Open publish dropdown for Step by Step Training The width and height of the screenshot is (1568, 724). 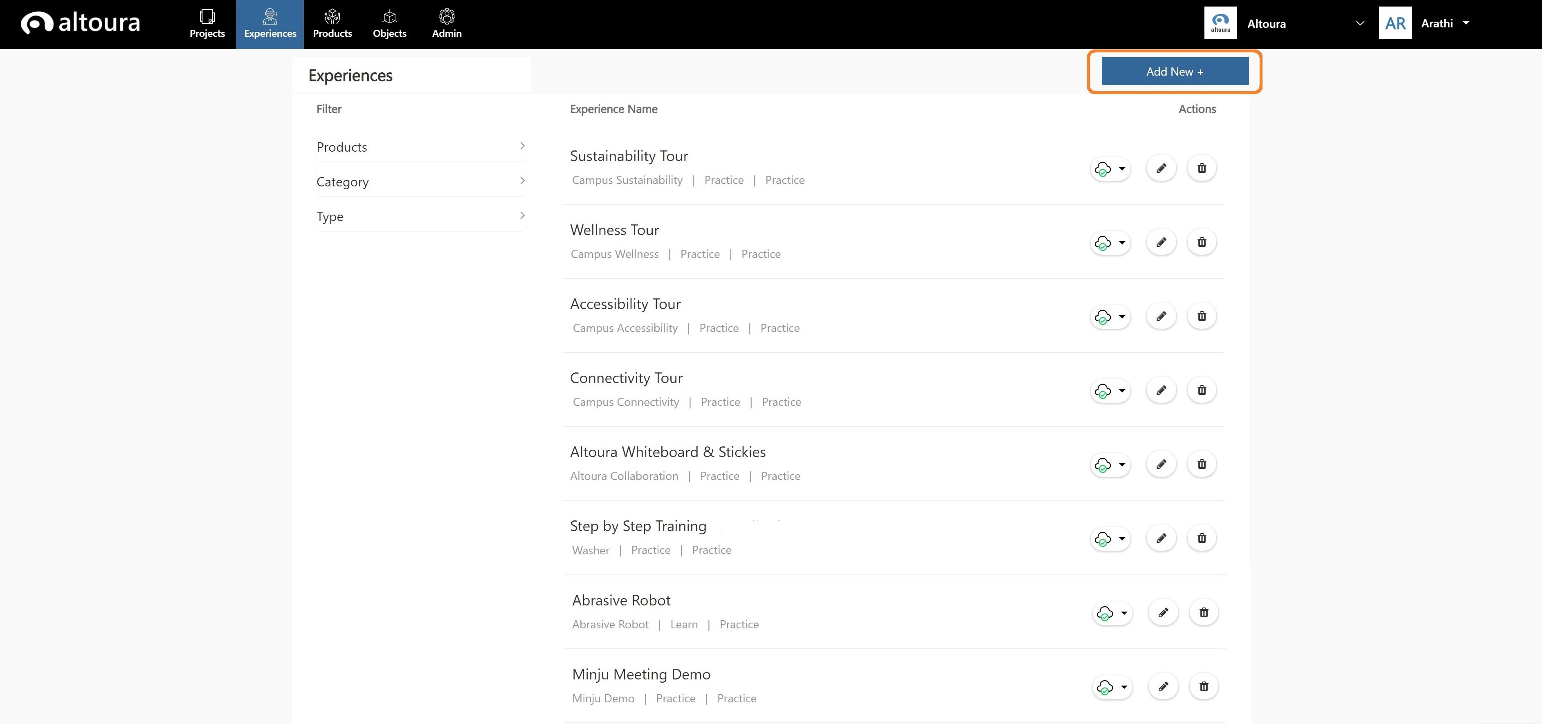pos(1111,538)
